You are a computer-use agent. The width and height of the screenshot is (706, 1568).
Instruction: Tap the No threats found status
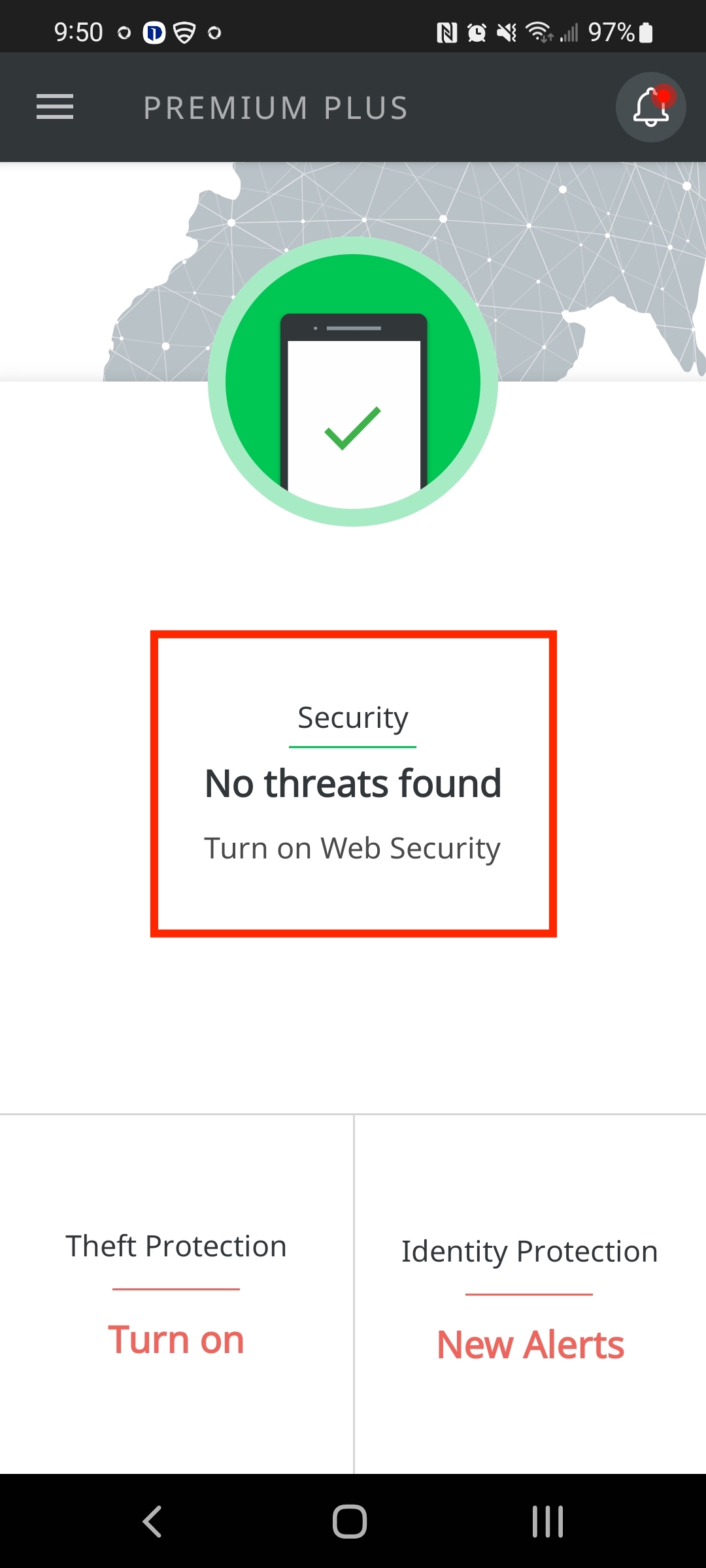(x=353, y=783)
